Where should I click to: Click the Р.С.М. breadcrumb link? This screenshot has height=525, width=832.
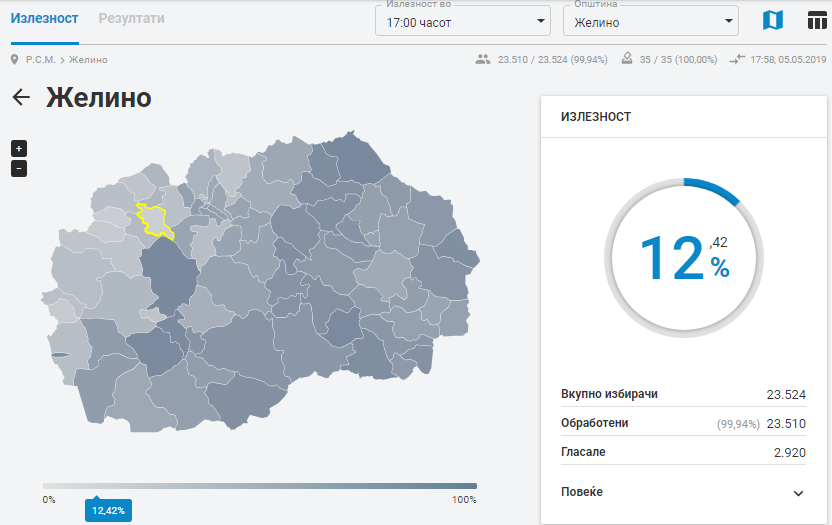(41, 59)
